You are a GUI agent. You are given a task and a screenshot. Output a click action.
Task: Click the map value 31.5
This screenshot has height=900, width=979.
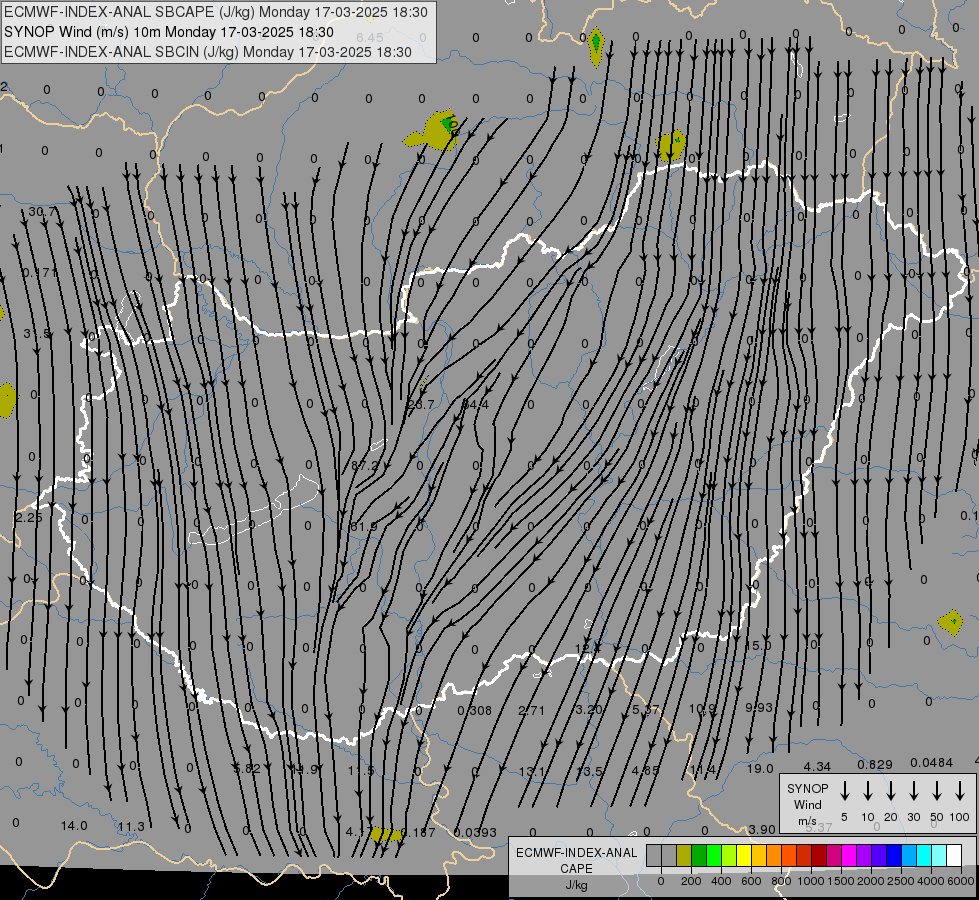(37, 334)
